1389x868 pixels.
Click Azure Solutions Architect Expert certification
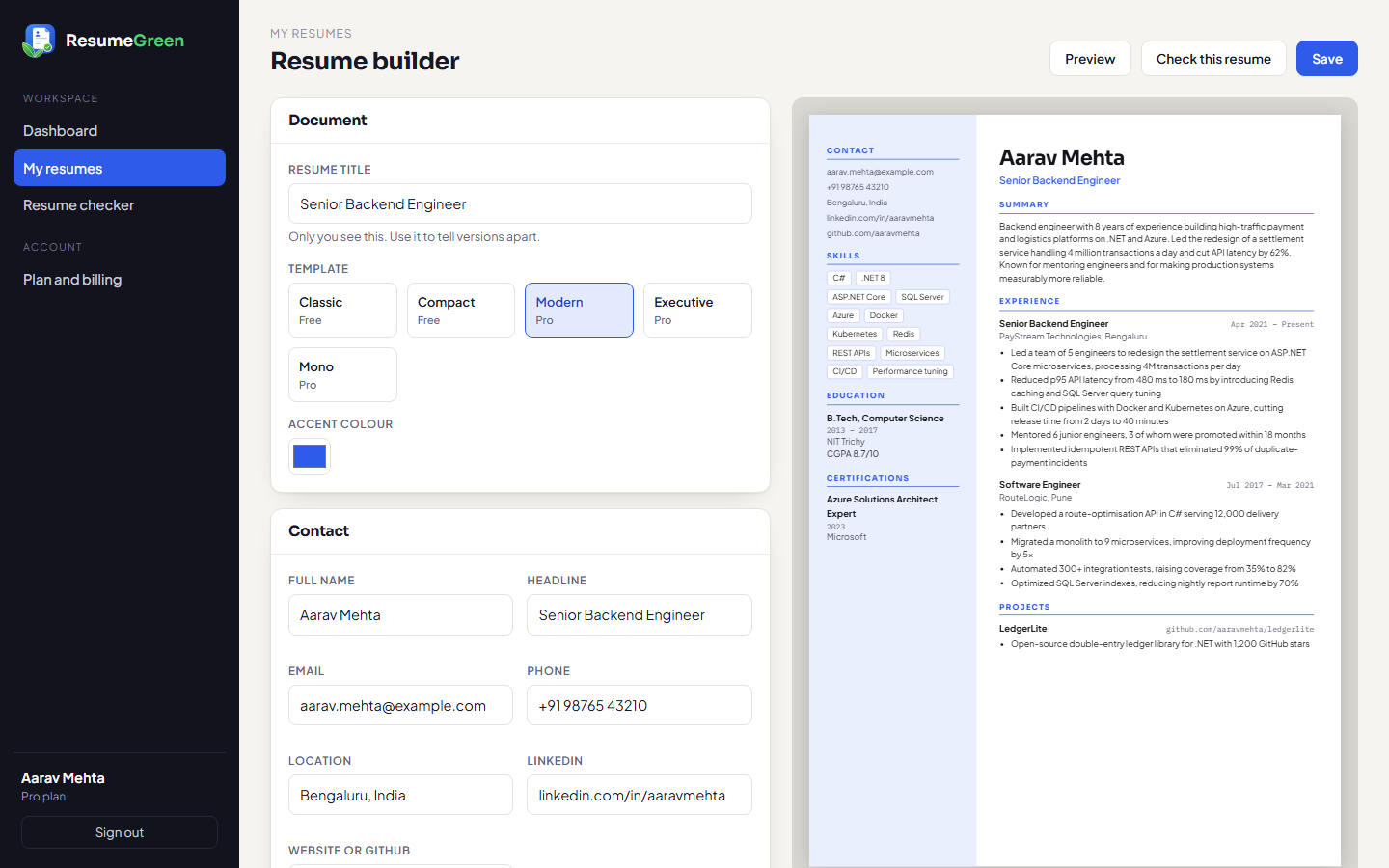[882, 506]
